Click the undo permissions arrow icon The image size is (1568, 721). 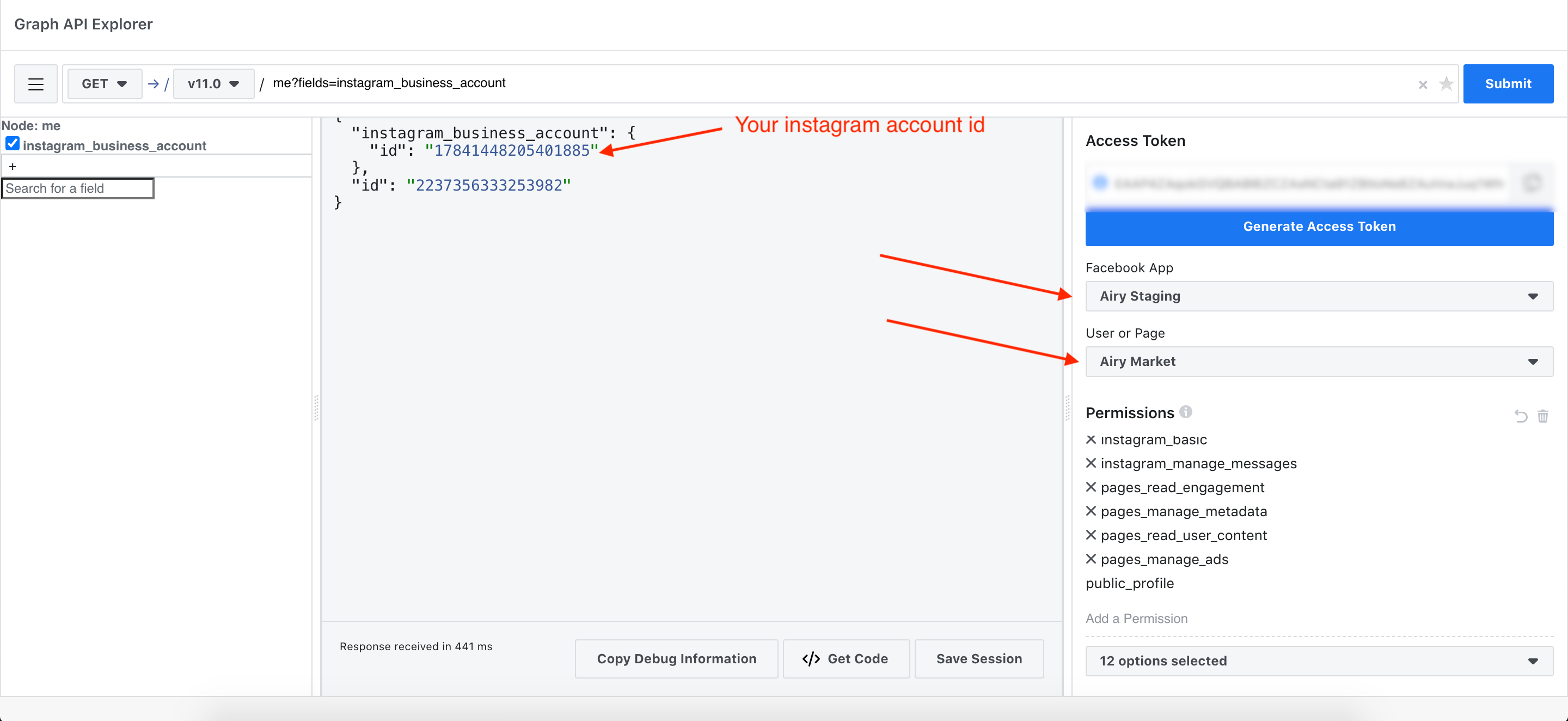(x=1521, y=416)
